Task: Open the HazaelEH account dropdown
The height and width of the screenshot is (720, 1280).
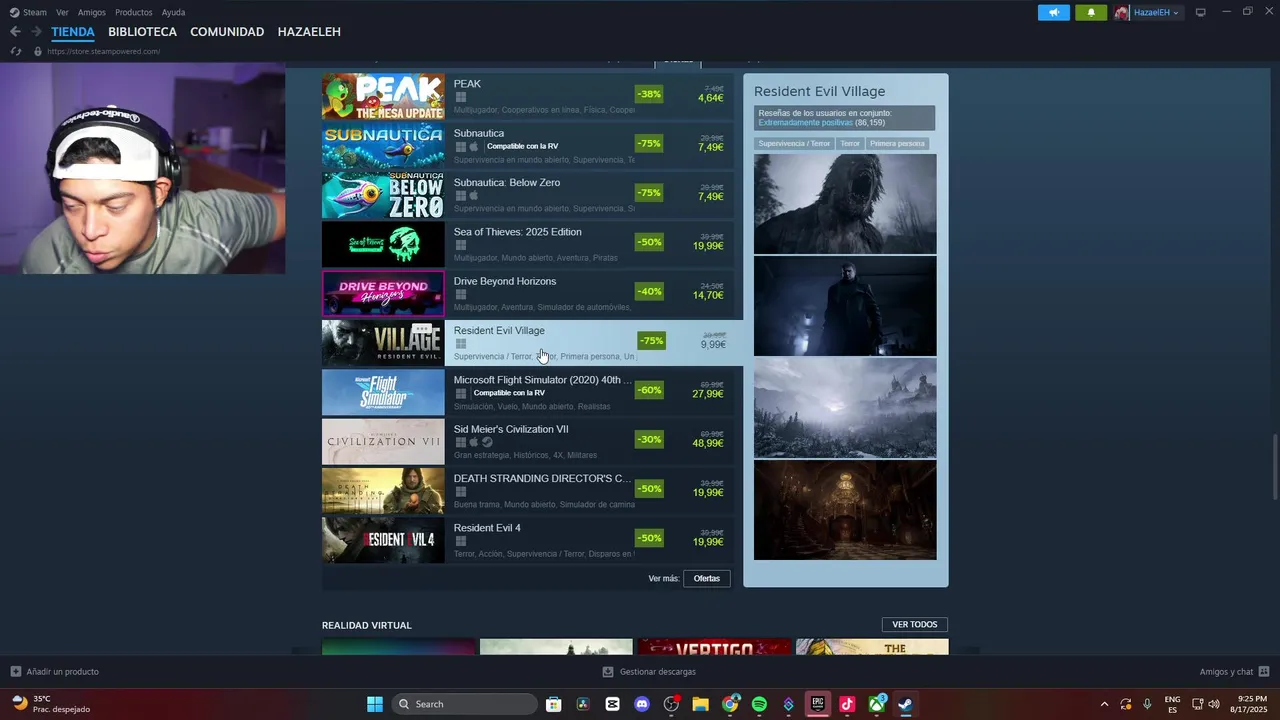Action: pos(1157,12)
